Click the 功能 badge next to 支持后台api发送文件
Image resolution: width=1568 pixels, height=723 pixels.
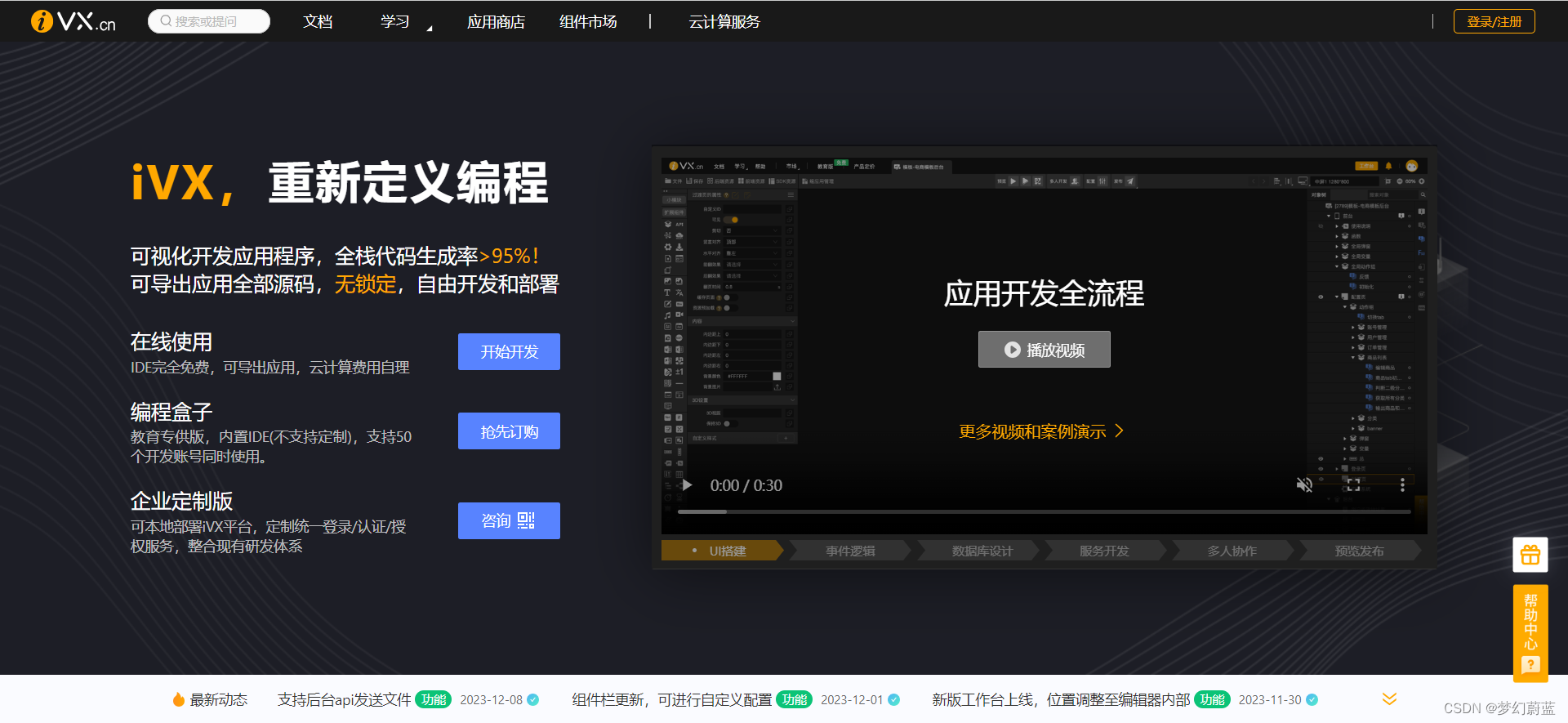coord(434,699)
